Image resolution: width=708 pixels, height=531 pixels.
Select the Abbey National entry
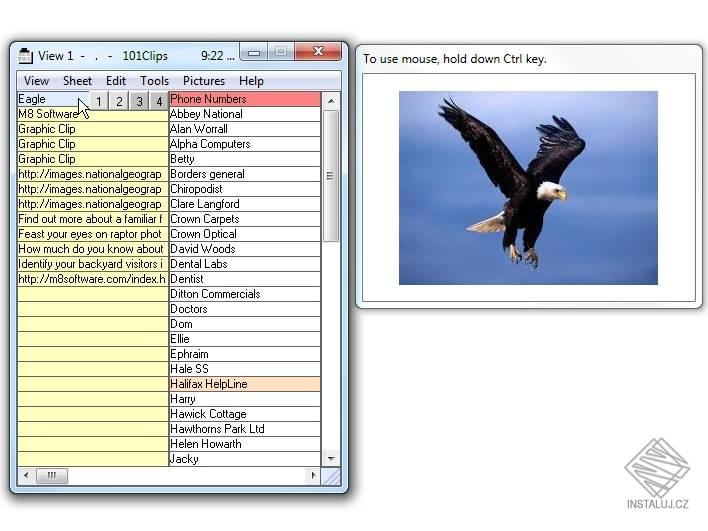245,114
